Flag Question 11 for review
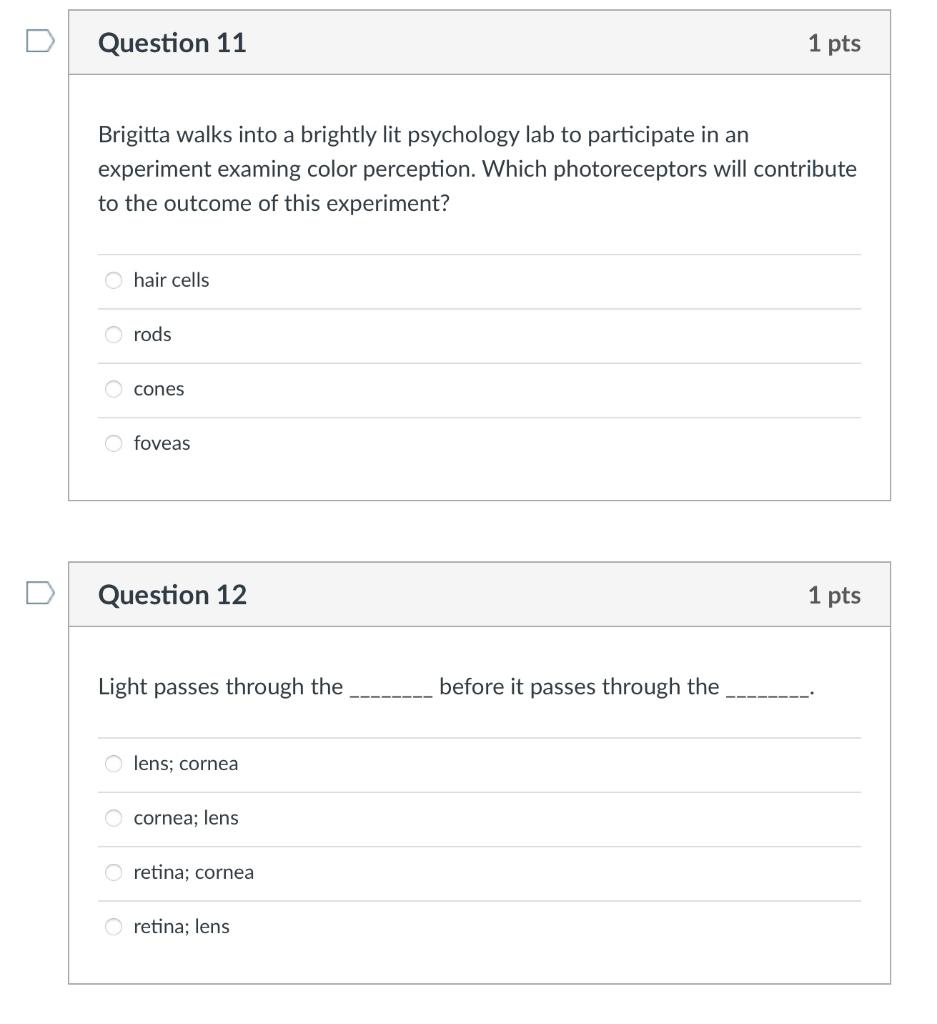937x1024 pixels. [x=40, y=41]
